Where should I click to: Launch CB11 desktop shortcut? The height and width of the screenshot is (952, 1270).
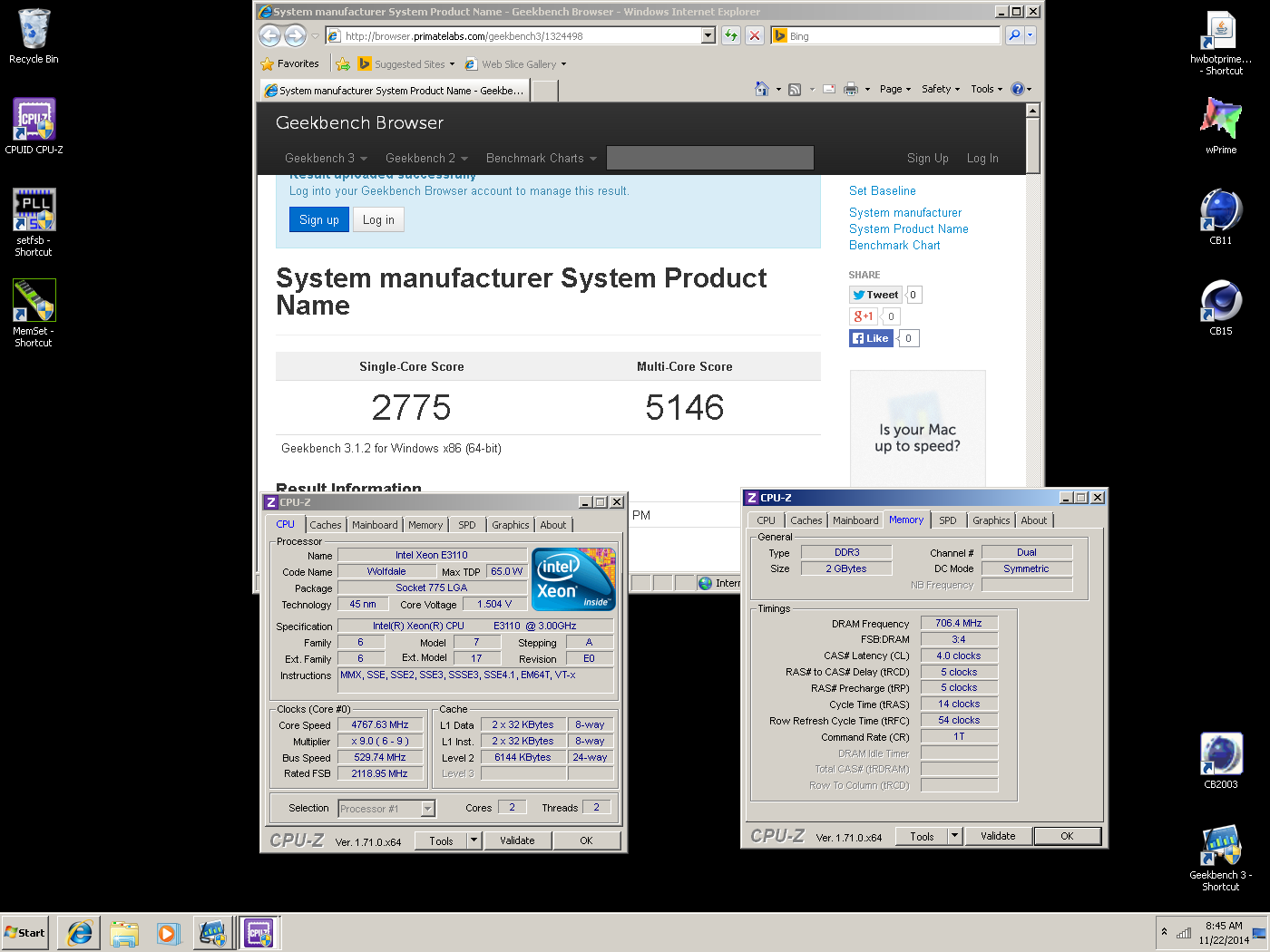click(x=1221, y=217)
